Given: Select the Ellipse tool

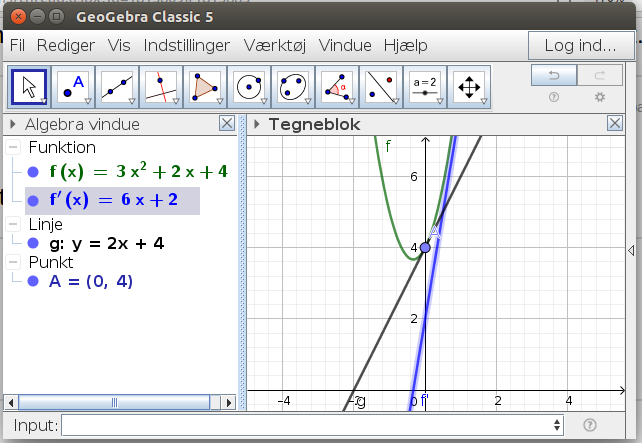Looking at the screenshot, I should tap(293, 87).
